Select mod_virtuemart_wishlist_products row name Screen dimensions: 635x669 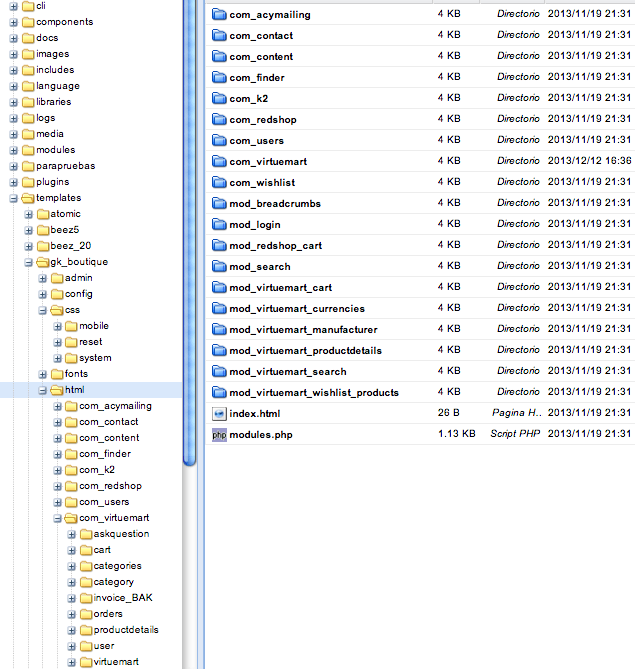coord(314,393)
